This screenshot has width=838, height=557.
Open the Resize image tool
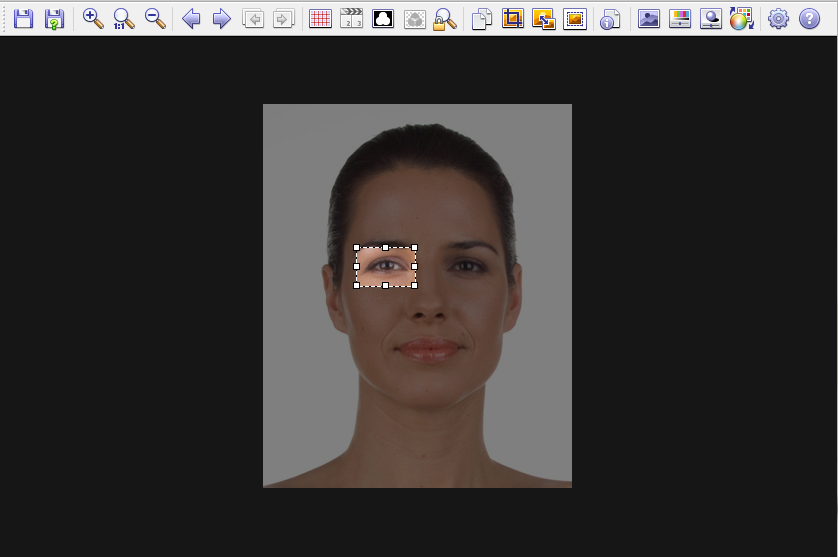(x=544, y=19)
